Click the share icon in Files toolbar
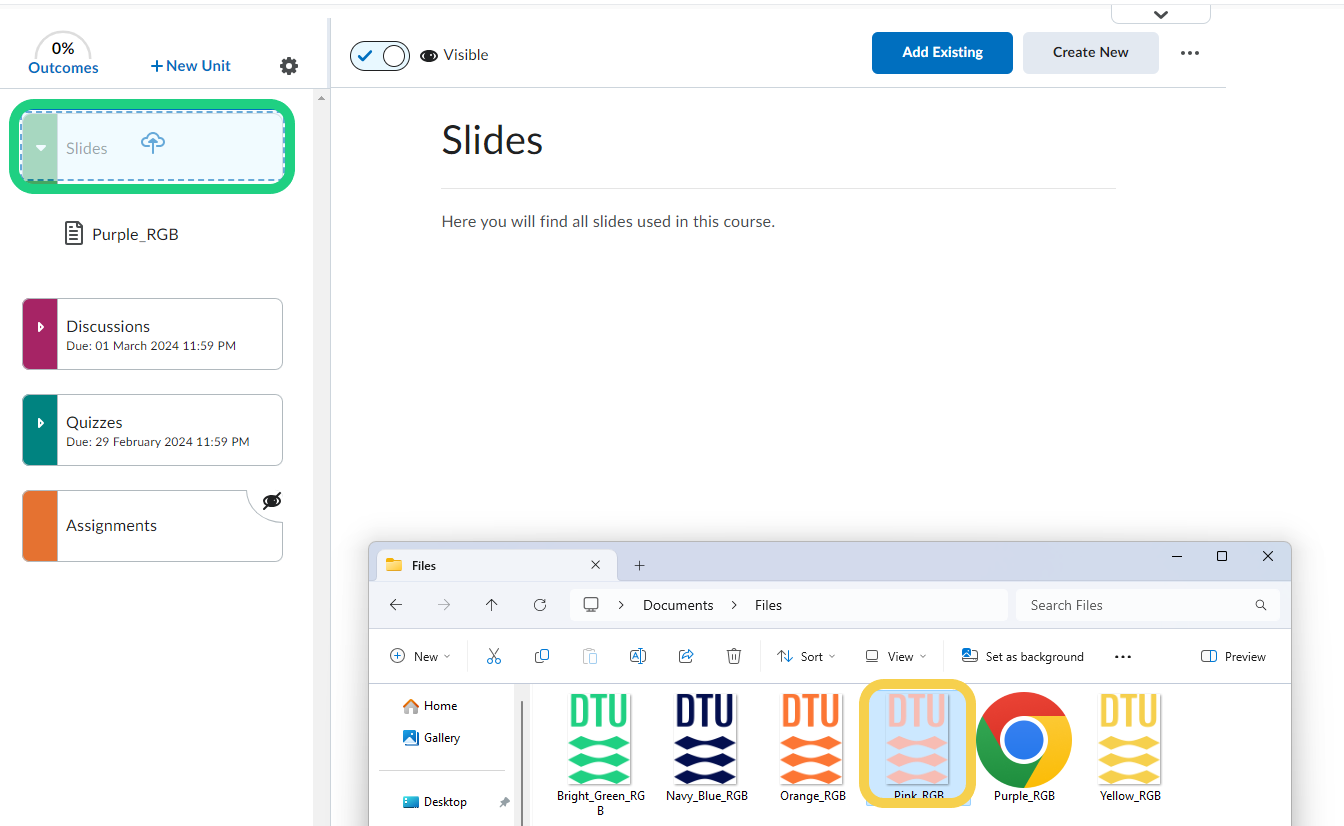This screenshot has width=1344, height=826. tap(686, 656)
